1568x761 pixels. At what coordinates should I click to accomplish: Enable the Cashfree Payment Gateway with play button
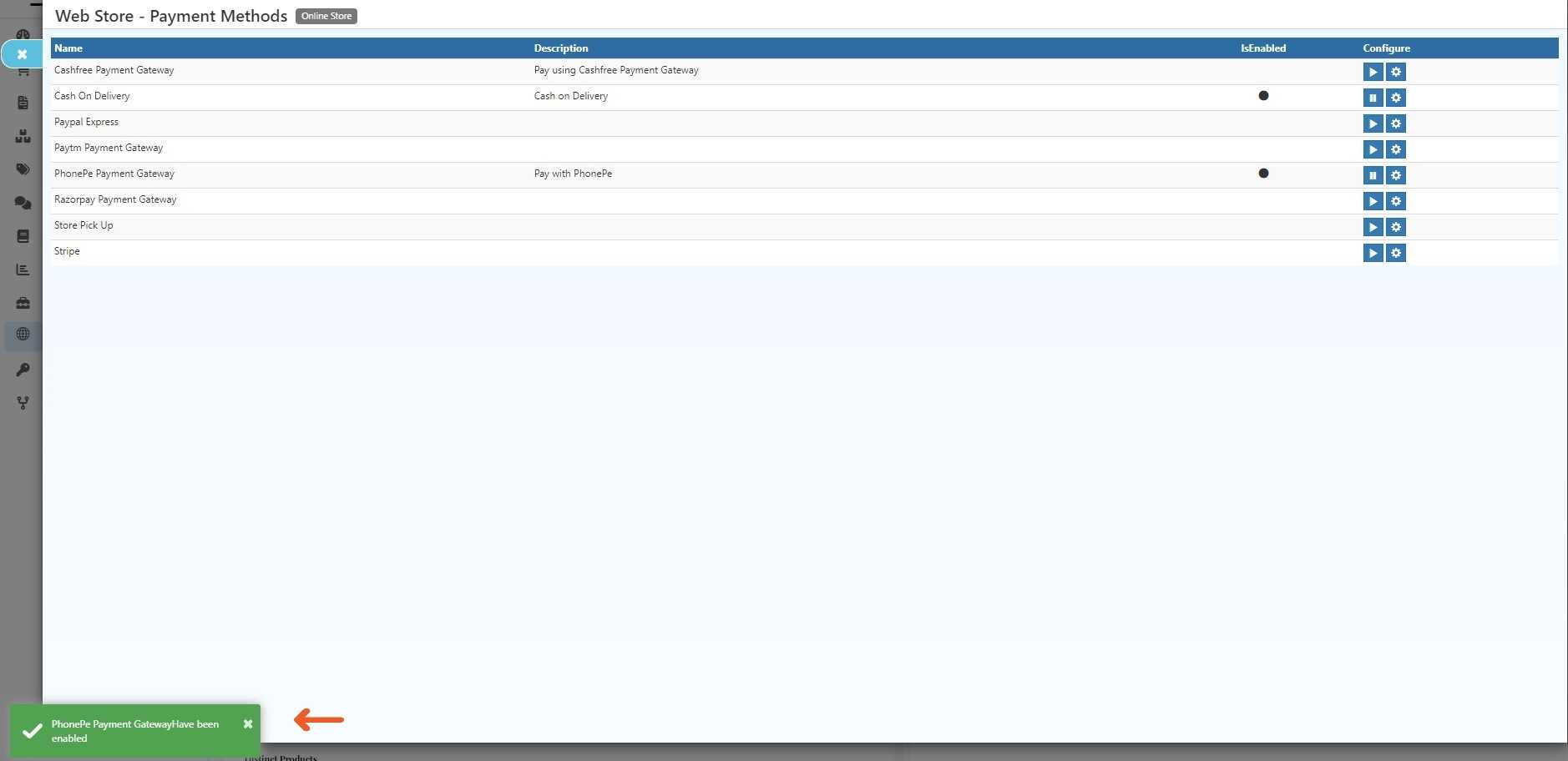[x=1373, y=72]
